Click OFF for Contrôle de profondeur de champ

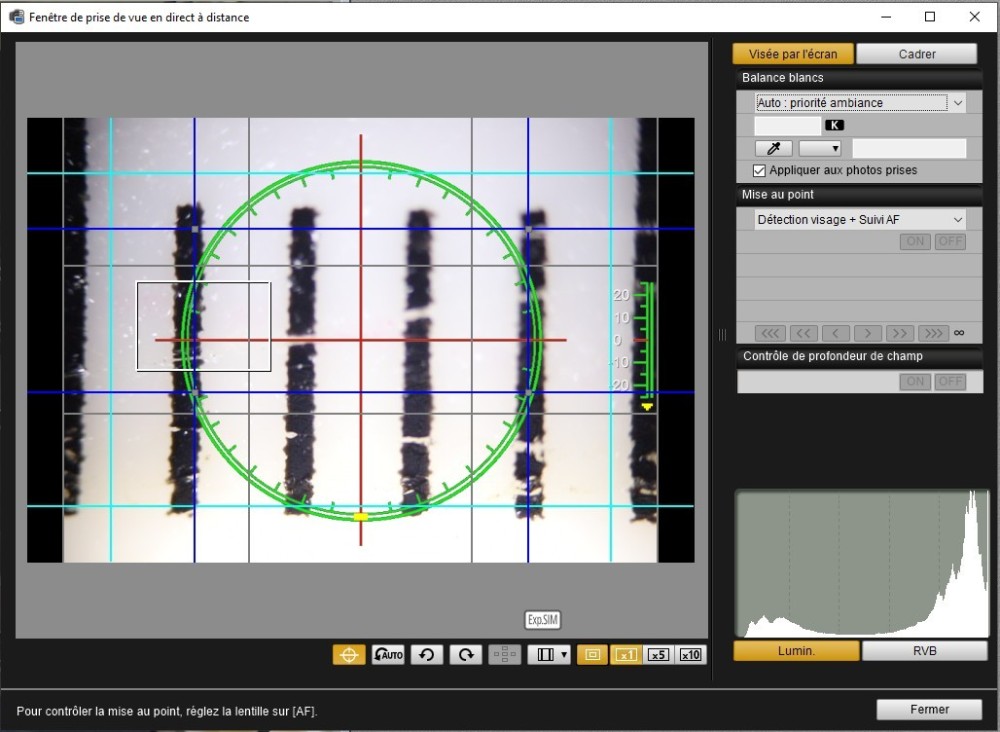pos(950,381)
